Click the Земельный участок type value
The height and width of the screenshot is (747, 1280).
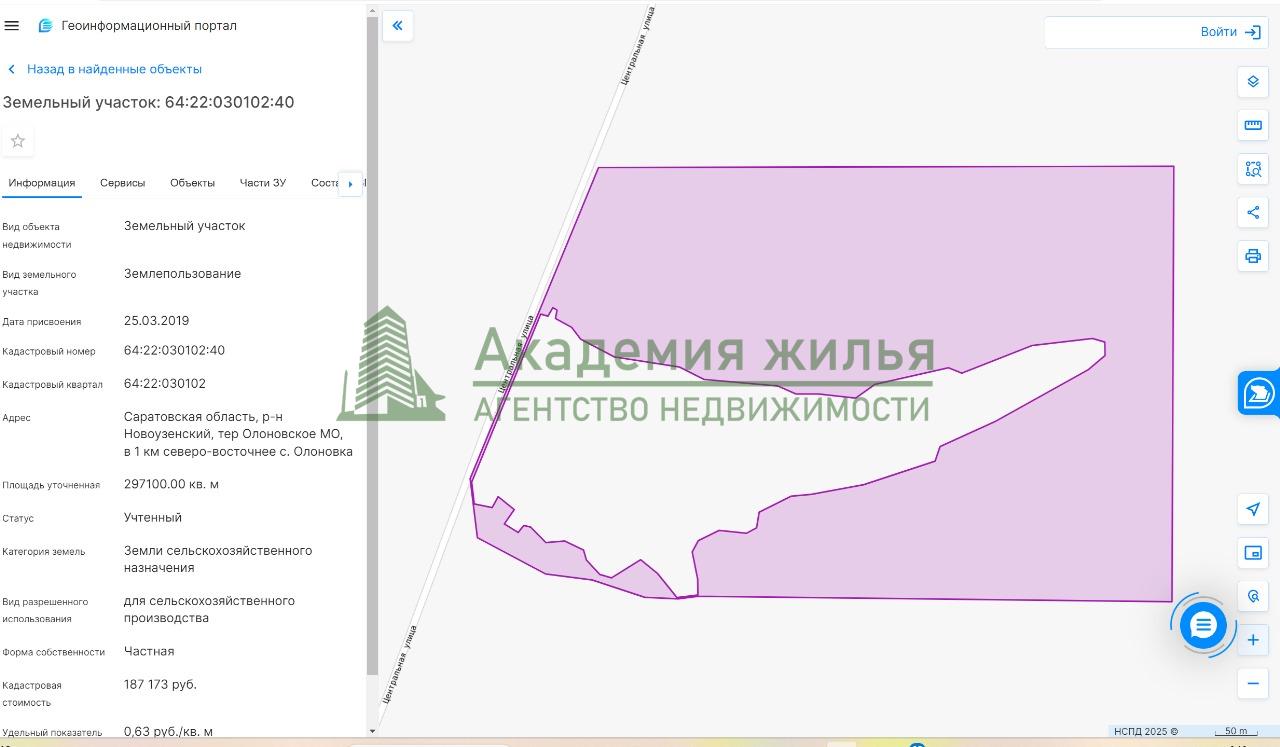click(x=184, y=226)
